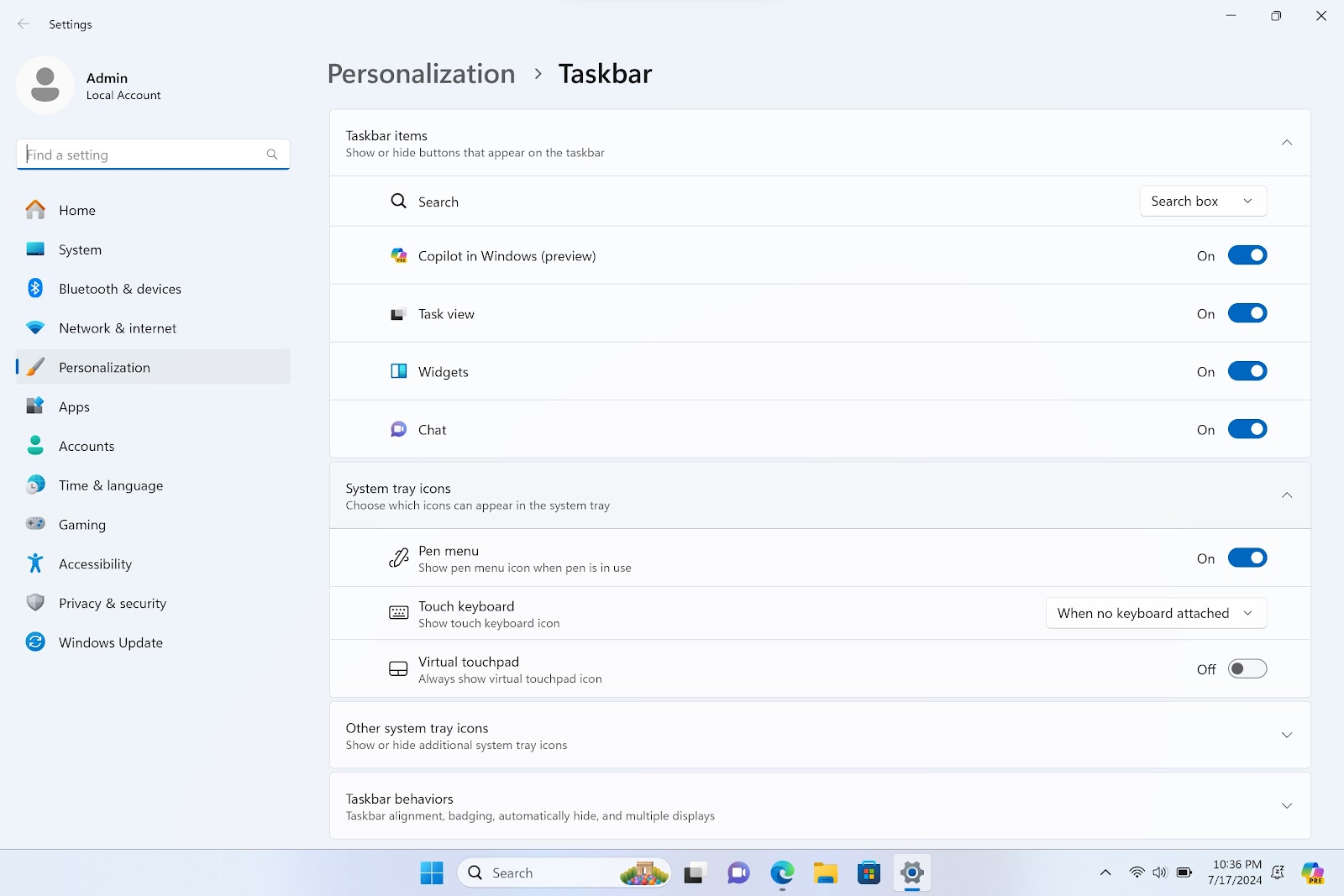Open System settings label in sidebar
This screenshot has height=896, width=1344.
click(x=80, y=249)
